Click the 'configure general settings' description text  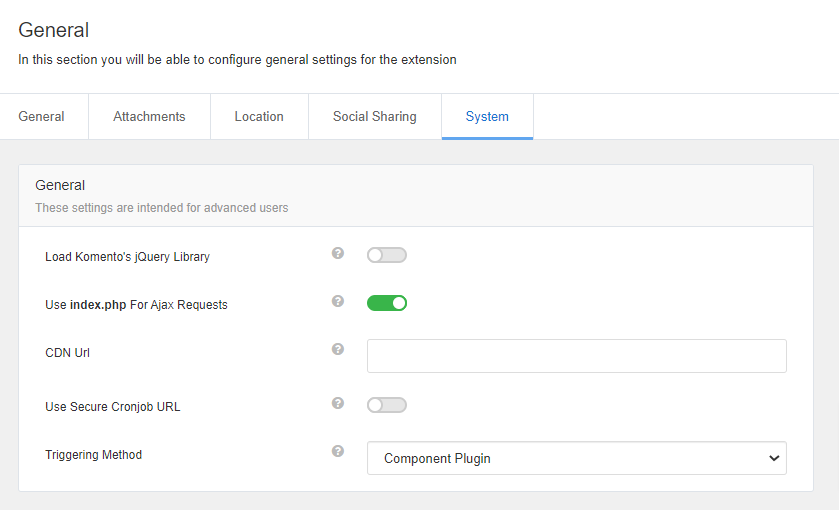237,59
